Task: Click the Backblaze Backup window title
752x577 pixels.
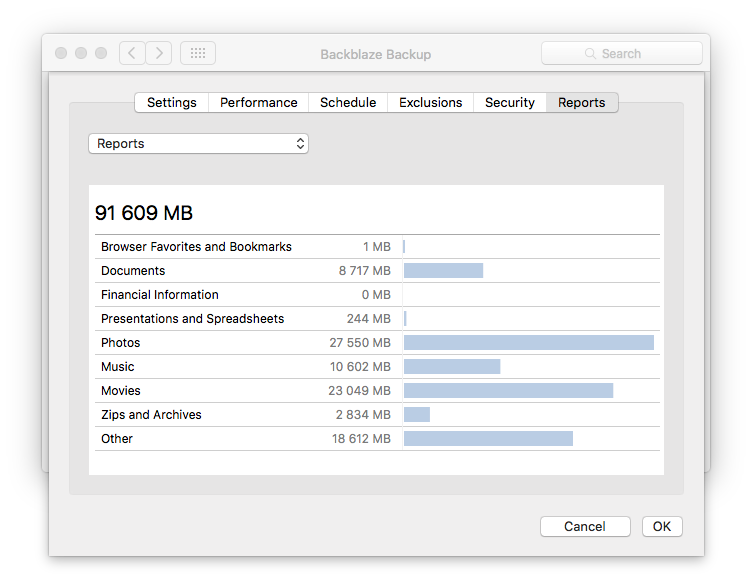Action: 376,54
